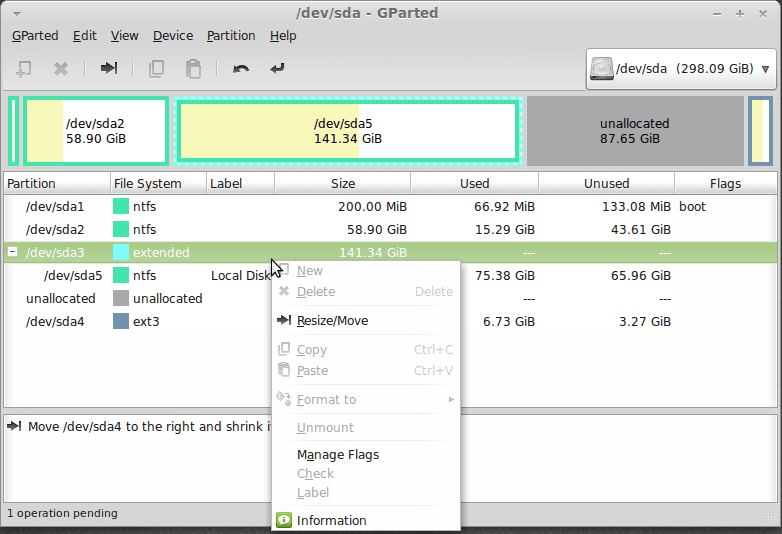Viewport: 782px width, 534px height.
Task: Choose Resize/Move in the context menu
Action: click(x=366, y=321)
